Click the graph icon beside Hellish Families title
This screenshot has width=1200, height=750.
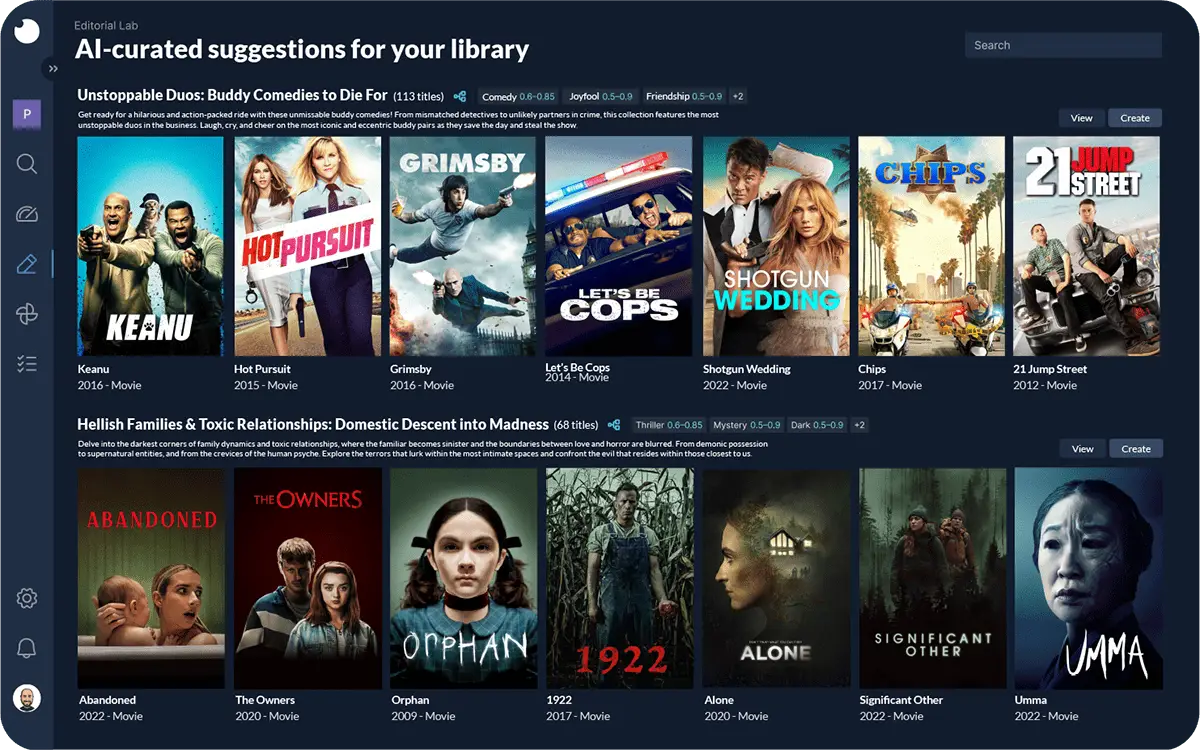tap(614, 425)
